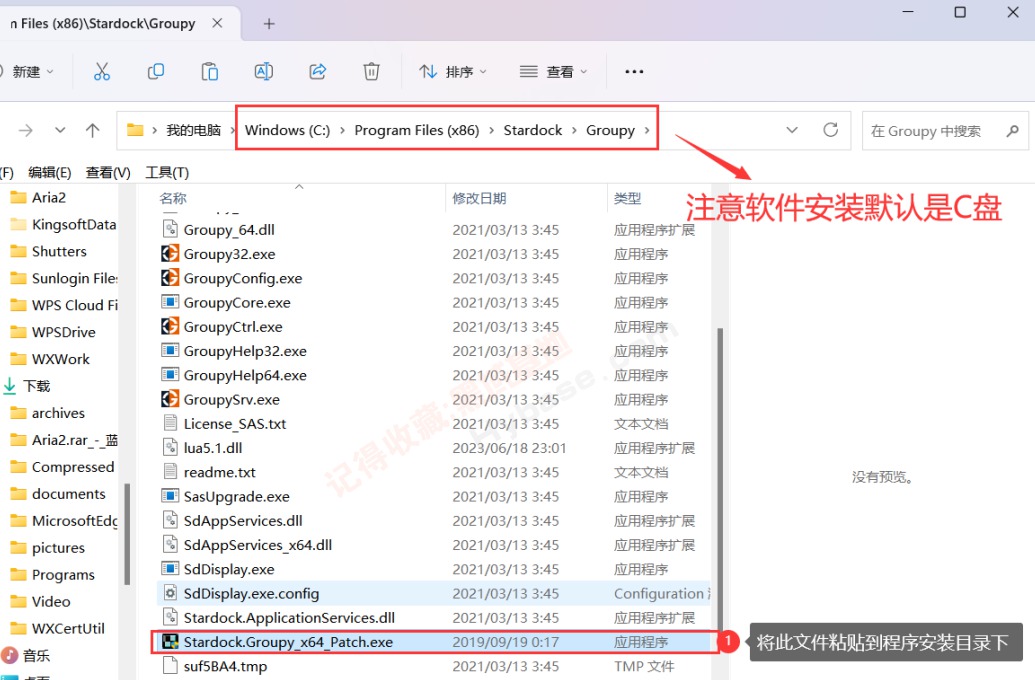Expand the address bar history dropdown

point(792,130)
